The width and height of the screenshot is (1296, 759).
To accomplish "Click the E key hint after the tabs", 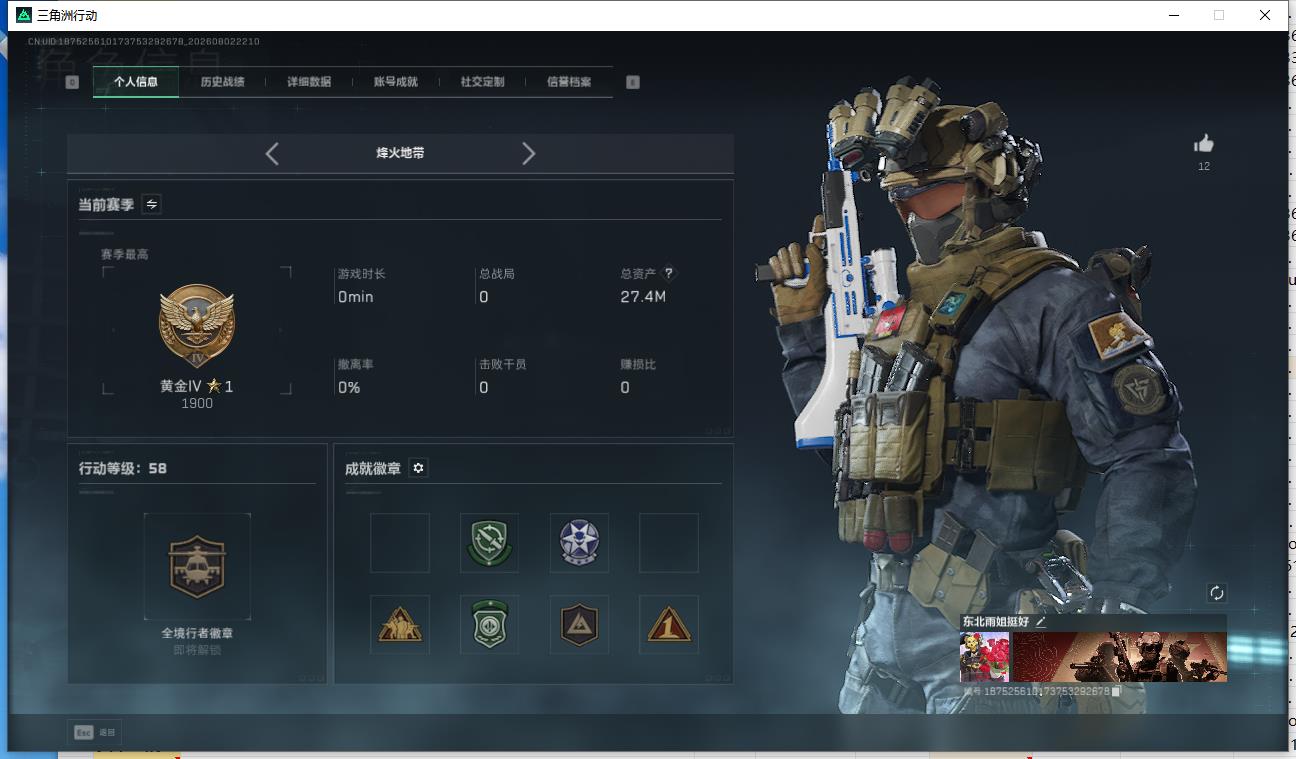I will coord(632,82).
